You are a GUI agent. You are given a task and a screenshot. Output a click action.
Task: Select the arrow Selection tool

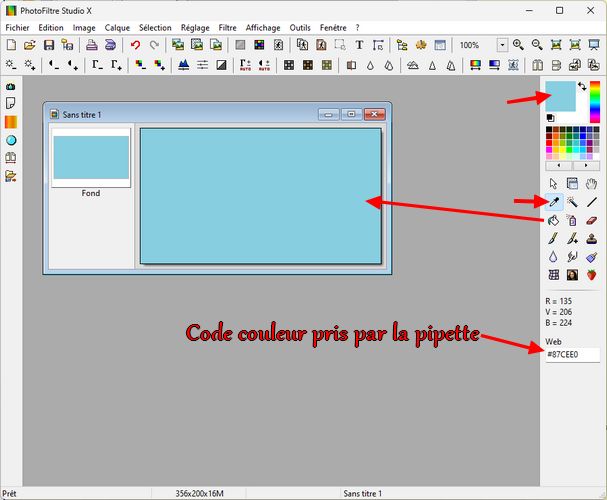coord(554,183)
